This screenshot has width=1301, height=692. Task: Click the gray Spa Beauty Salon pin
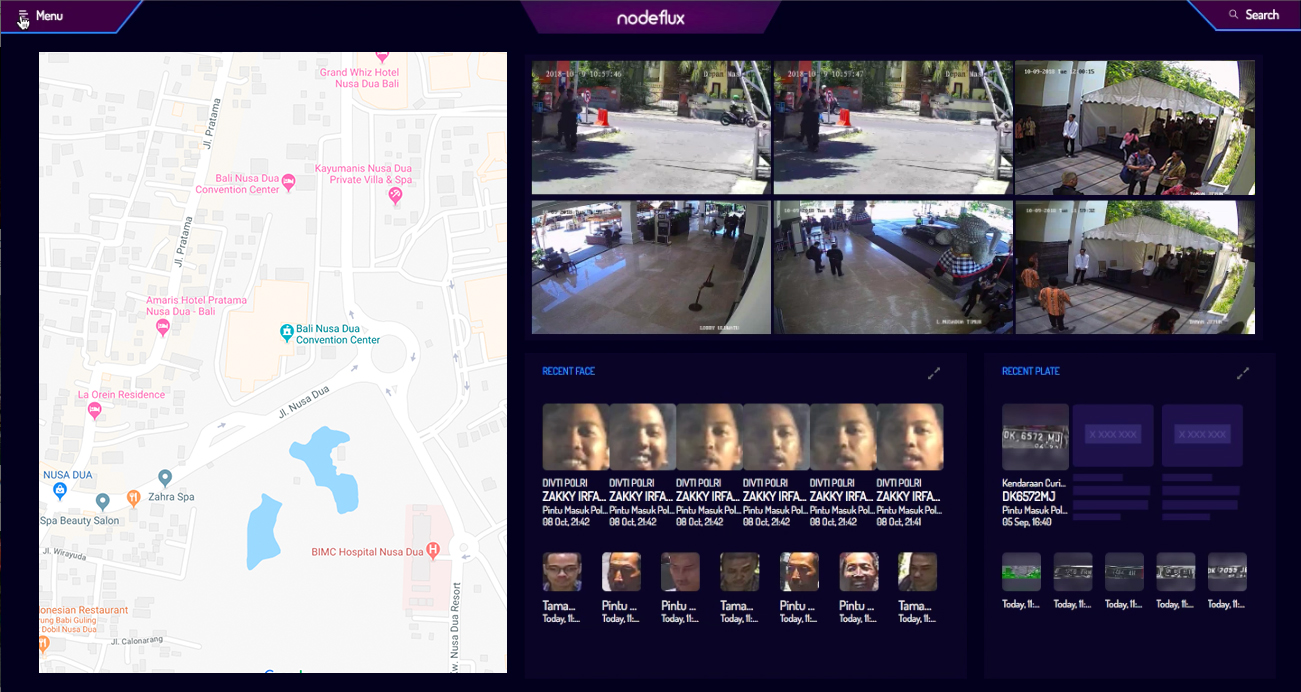pyautogui.click(x=102, y=501)
